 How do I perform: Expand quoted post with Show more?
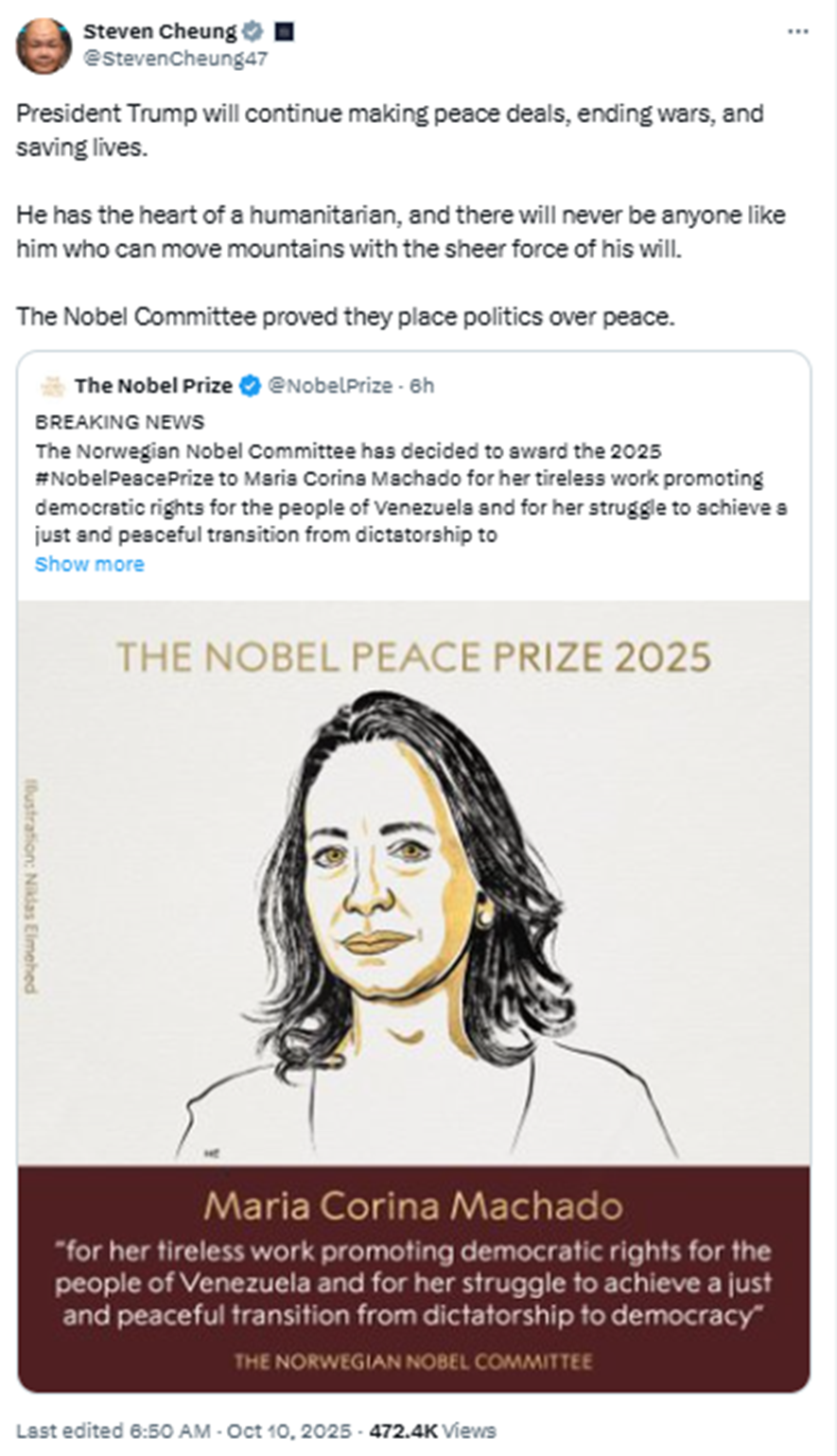pyautogui.click(x=89, y=564)
